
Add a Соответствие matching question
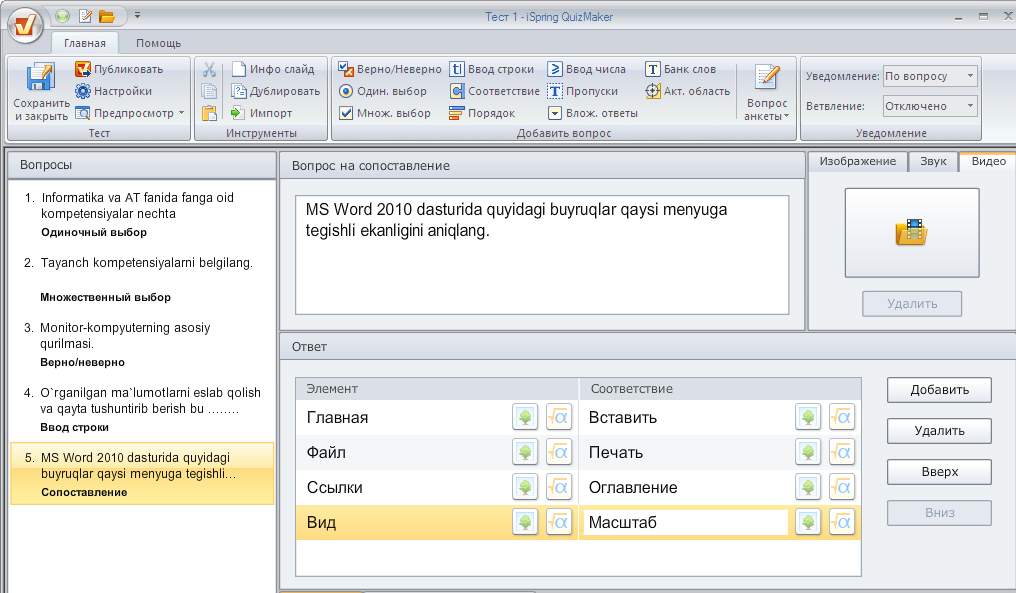(x=494, y=91)
